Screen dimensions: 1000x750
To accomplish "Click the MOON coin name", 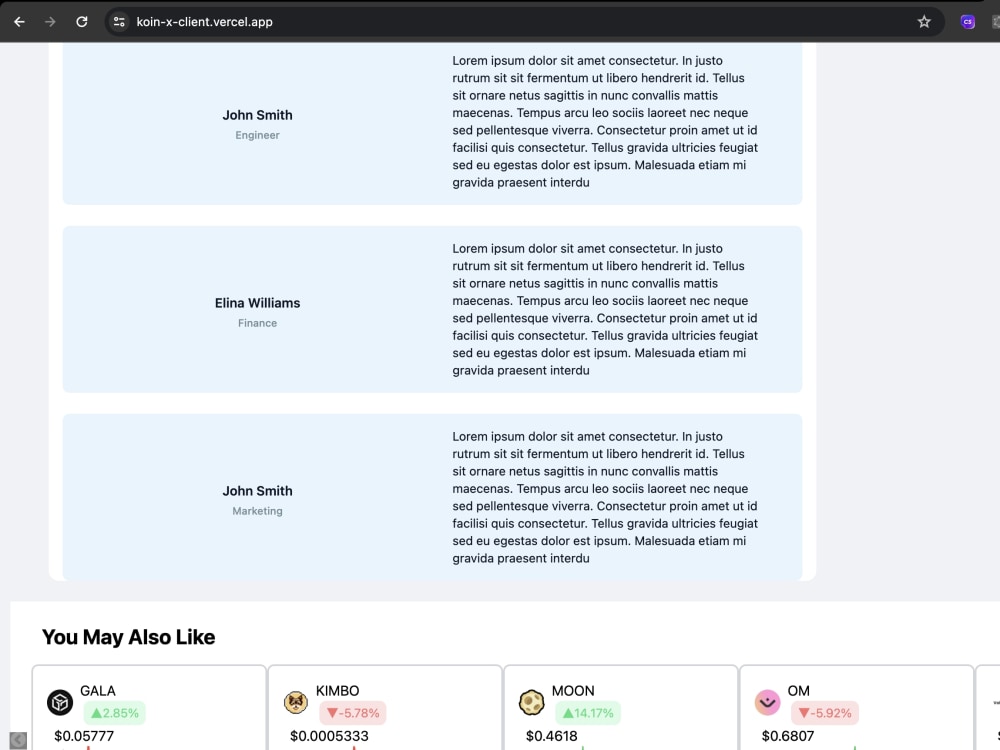I will pos(573,691).
